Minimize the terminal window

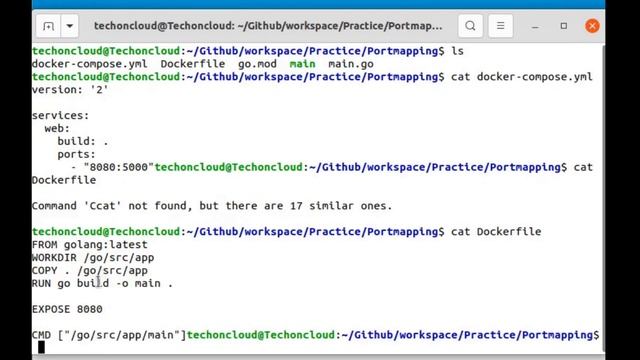point(535,26)
